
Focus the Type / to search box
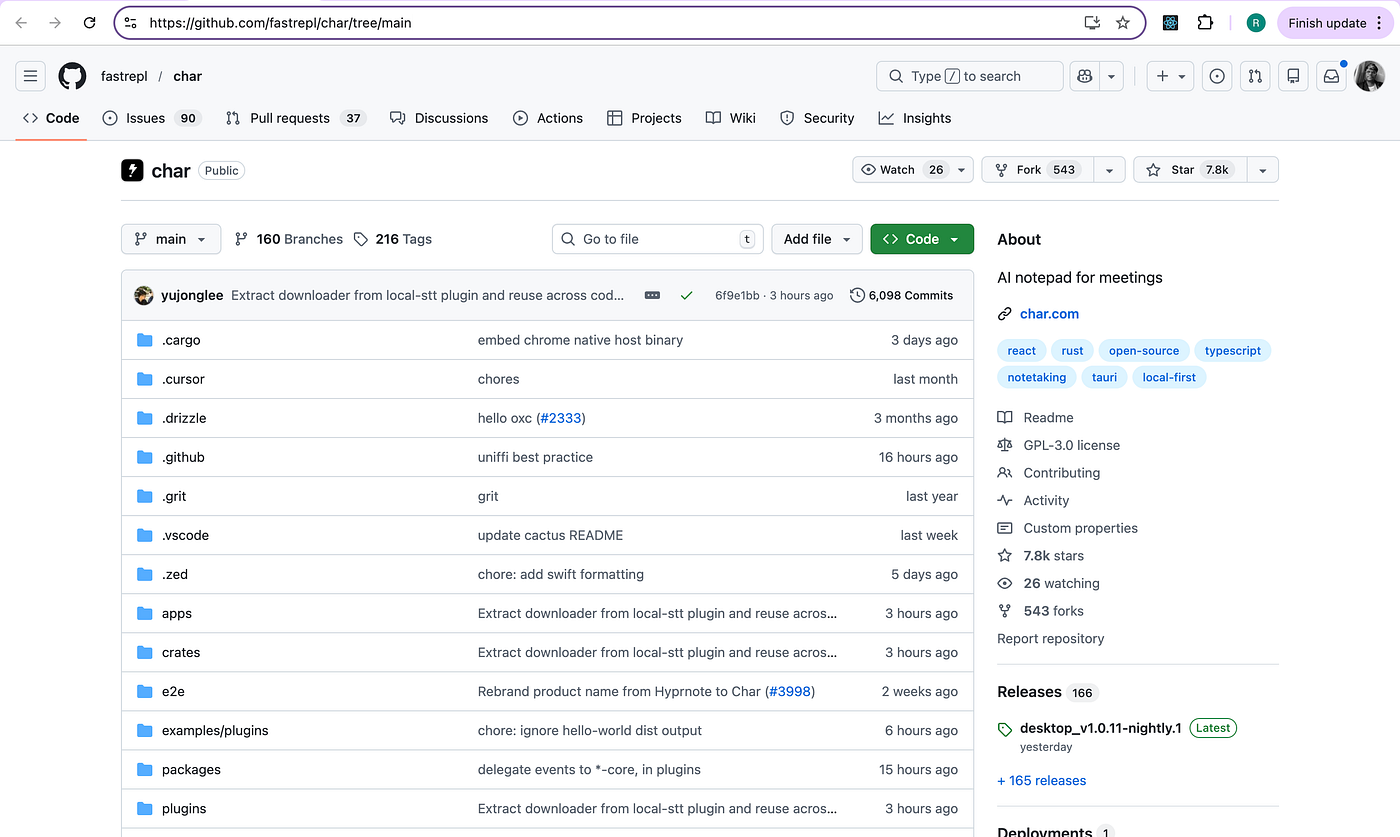click(969, 76)
